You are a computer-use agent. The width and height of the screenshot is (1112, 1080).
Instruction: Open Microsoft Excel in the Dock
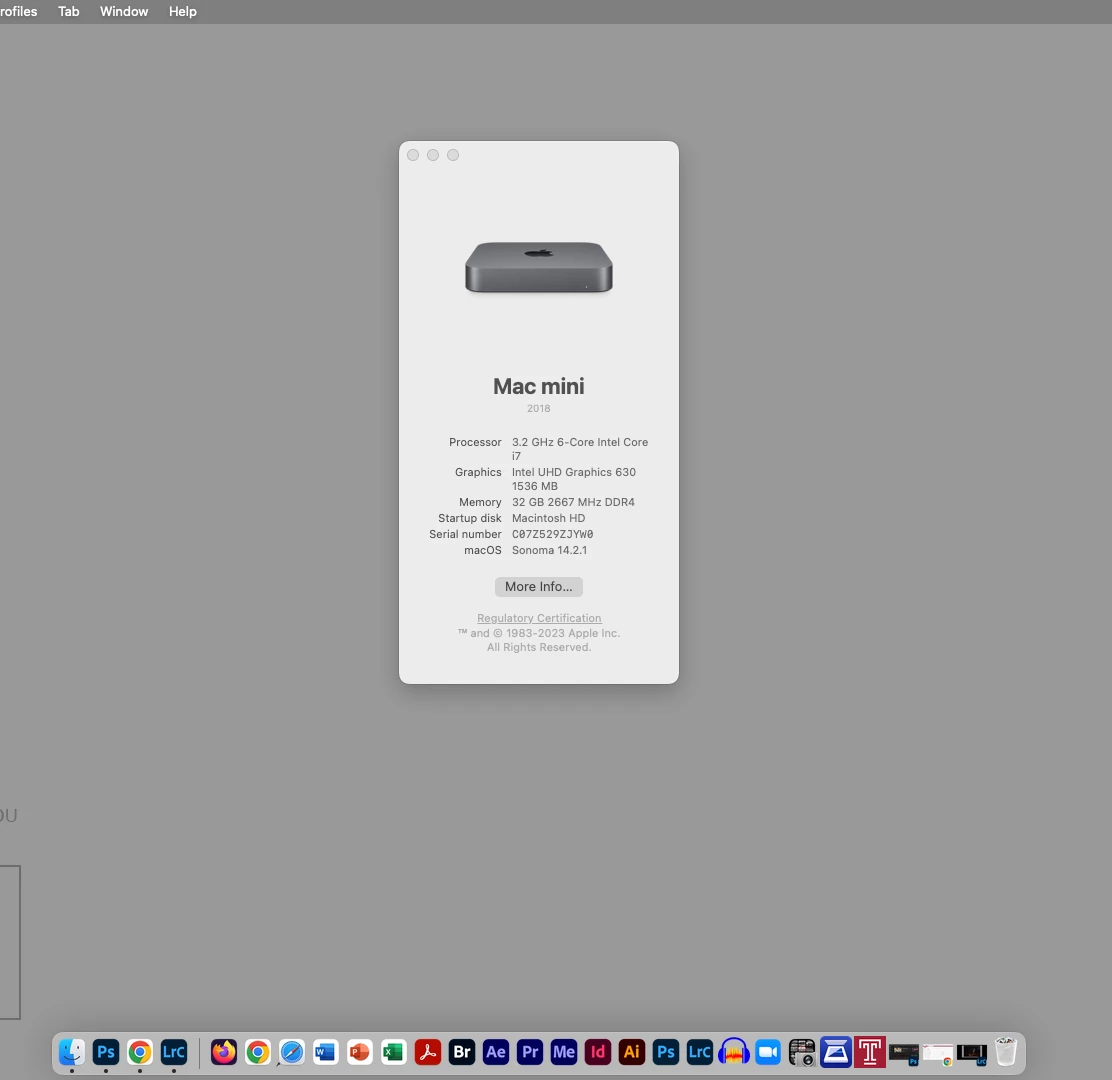pos(394,1052)
